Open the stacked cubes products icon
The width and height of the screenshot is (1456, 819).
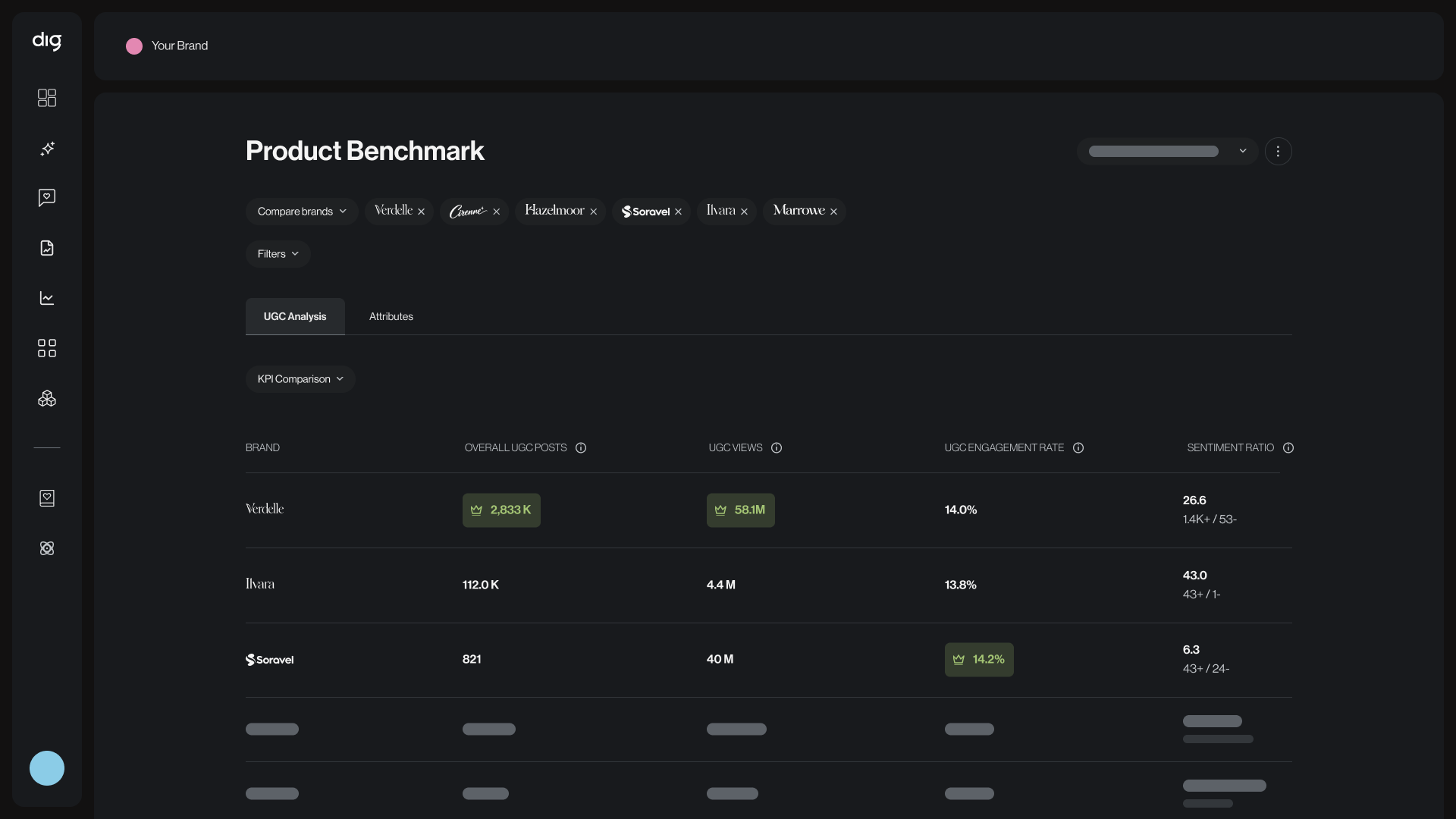pyautogui.click(x=47, y=398)
